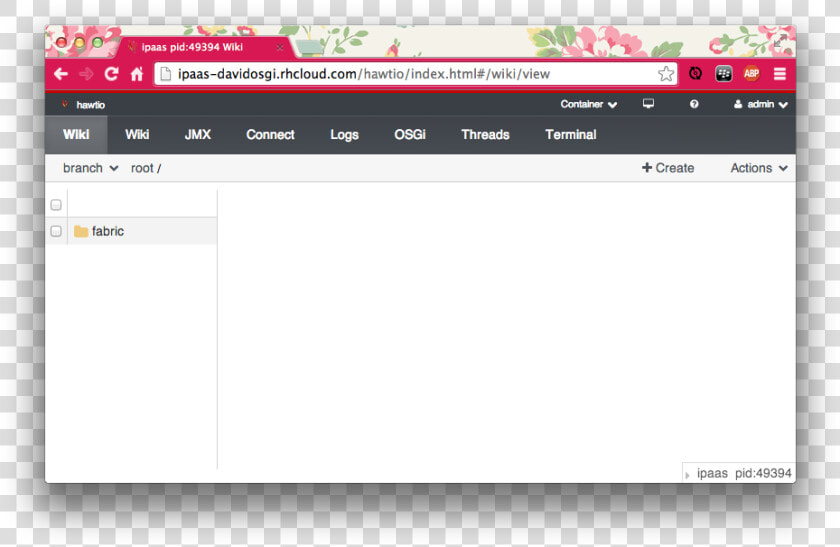This screenshot has height=547, width=840.
Task: Open the Terminal tab
Action: pyautogui.click(x=571, y=135)
